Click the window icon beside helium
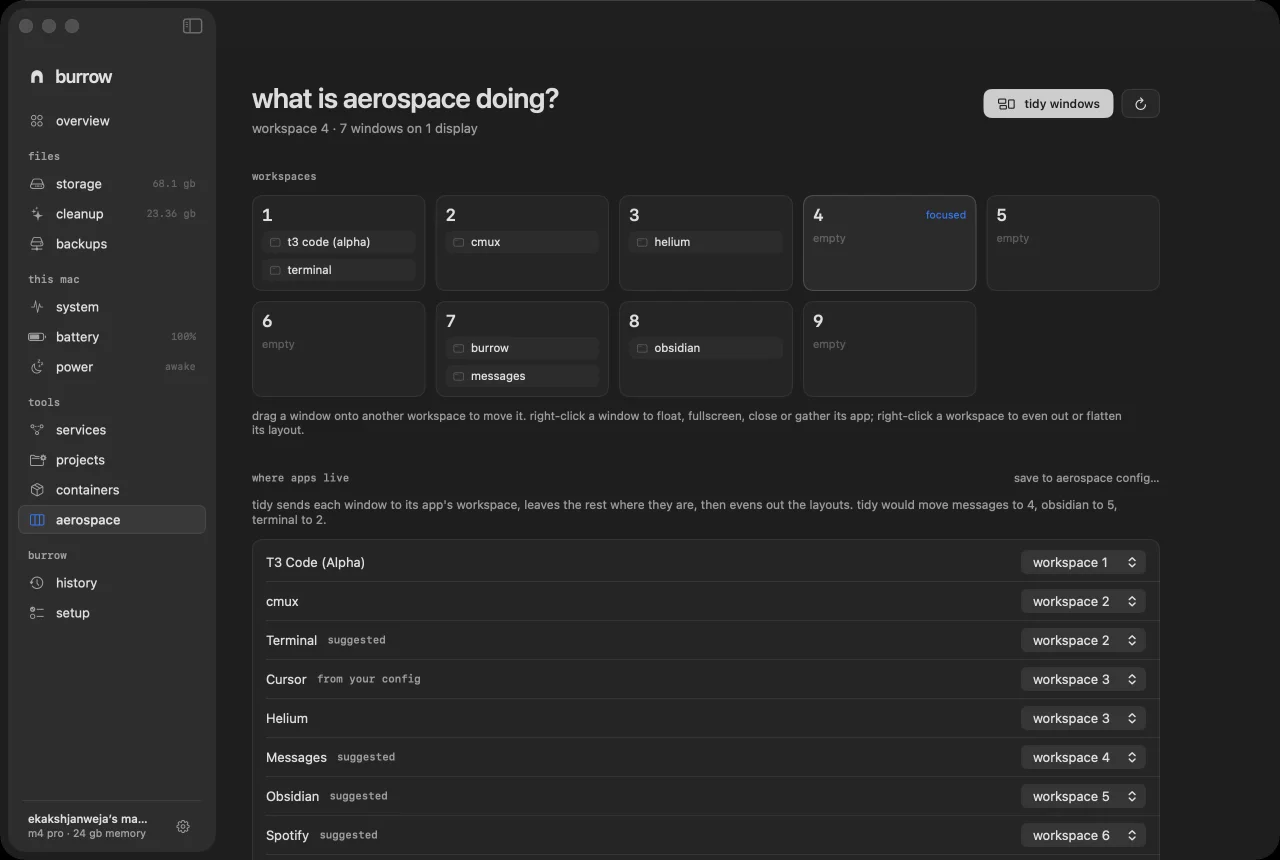Image resolution: width=1280 pixels, height=860 pixels. click(642, 242)
